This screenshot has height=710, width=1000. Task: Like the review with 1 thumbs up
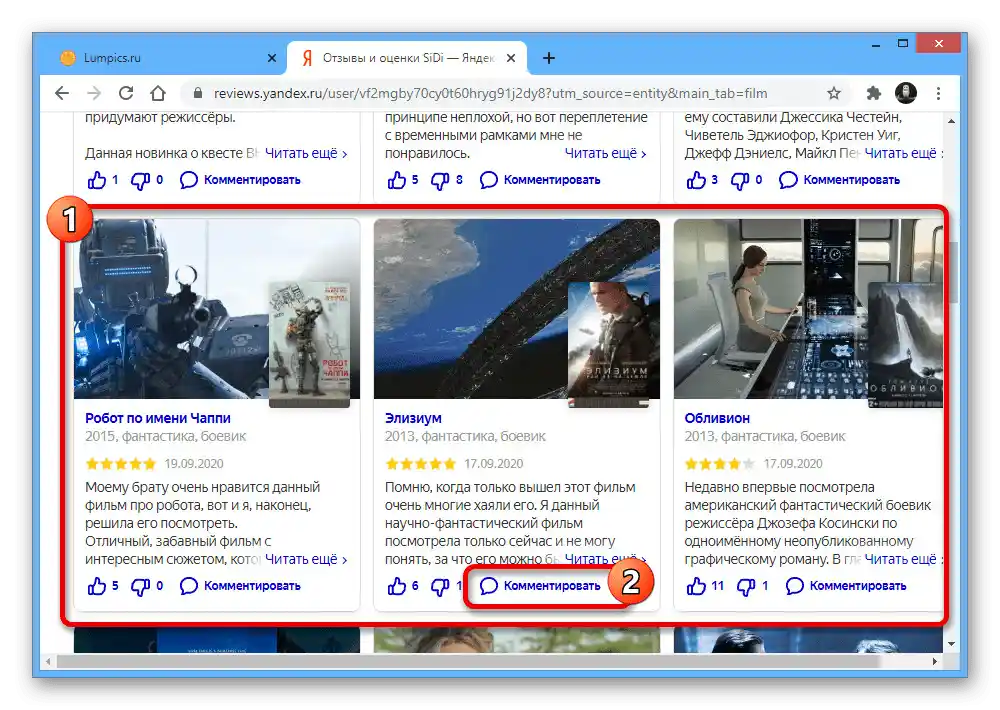click(96, 180)
